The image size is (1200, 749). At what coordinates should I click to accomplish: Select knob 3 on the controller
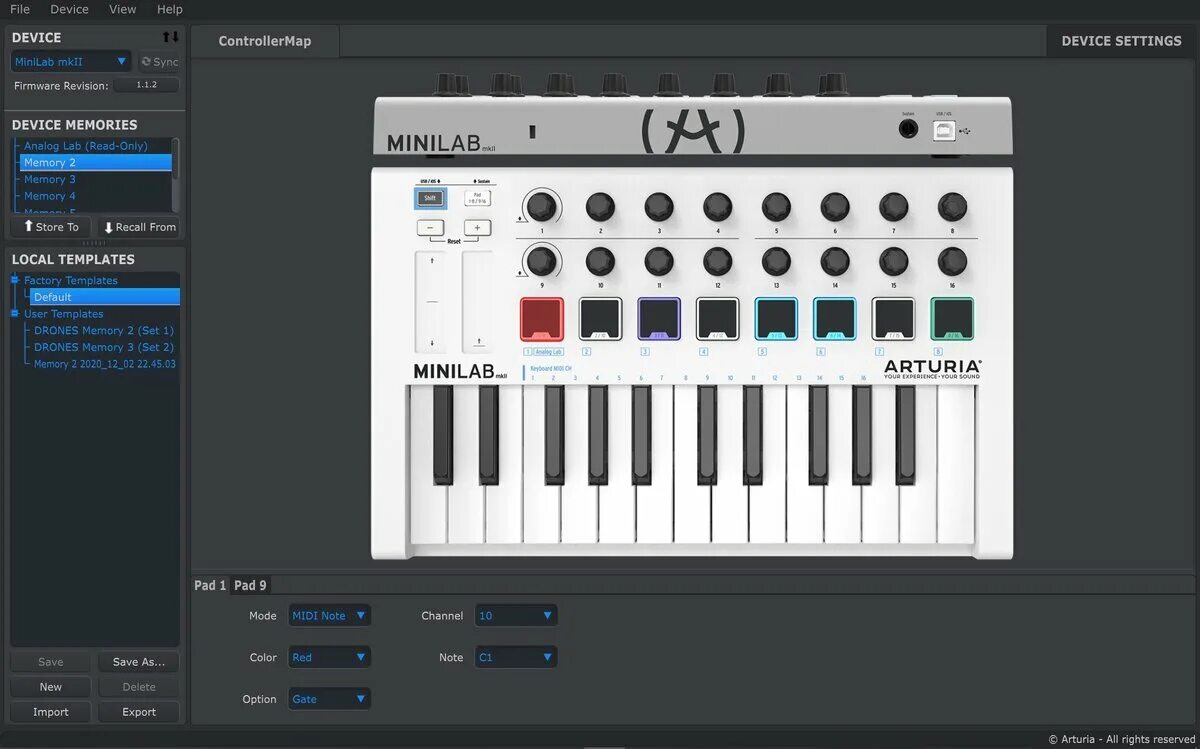point(659,207)
